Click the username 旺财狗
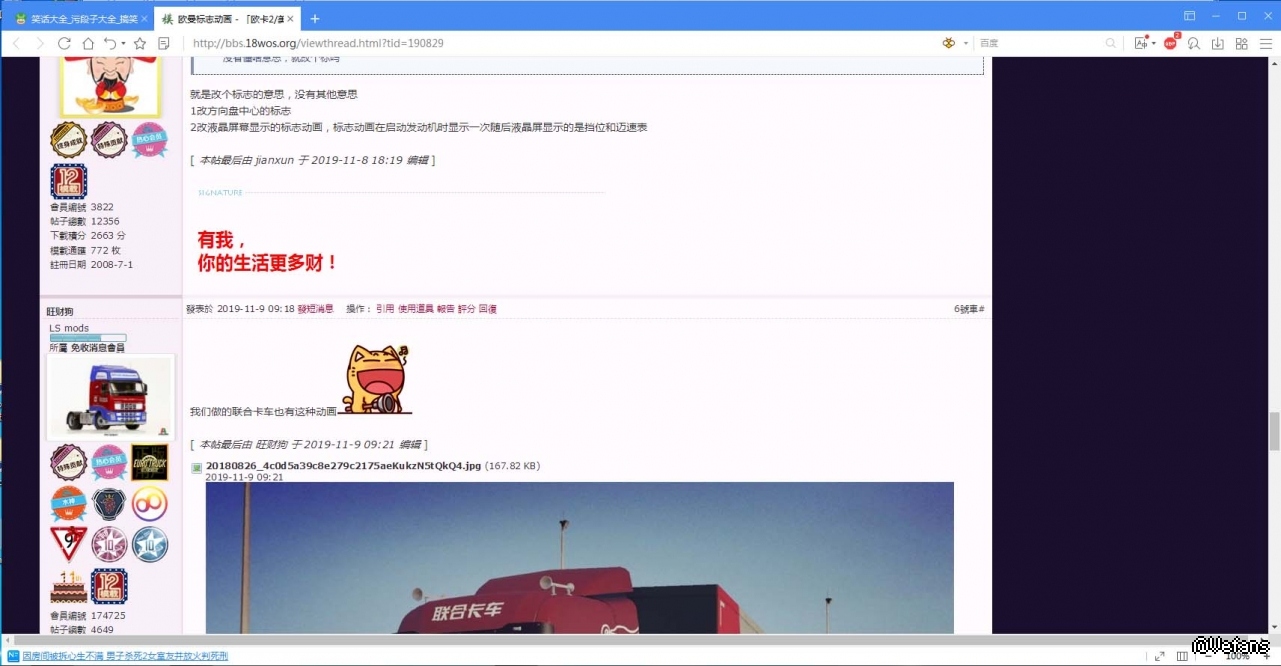The height and width of the screenshot is (666, 1281). 59,312
